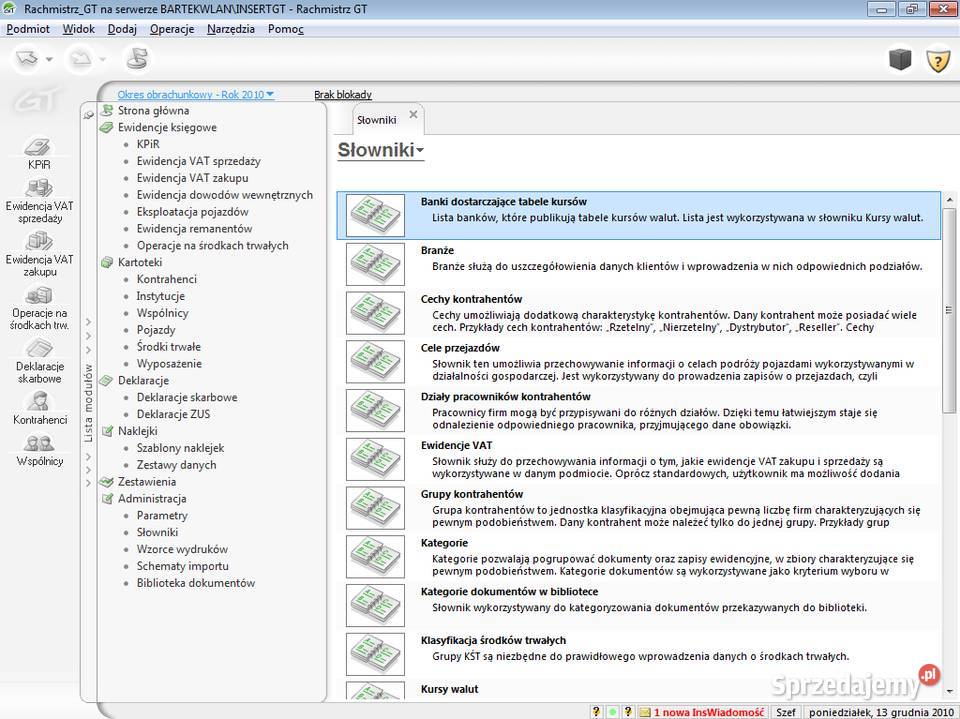This screenshot has height=719, width=960.
Task: Open Strona główna in module tree
Action: pos(153,110)
